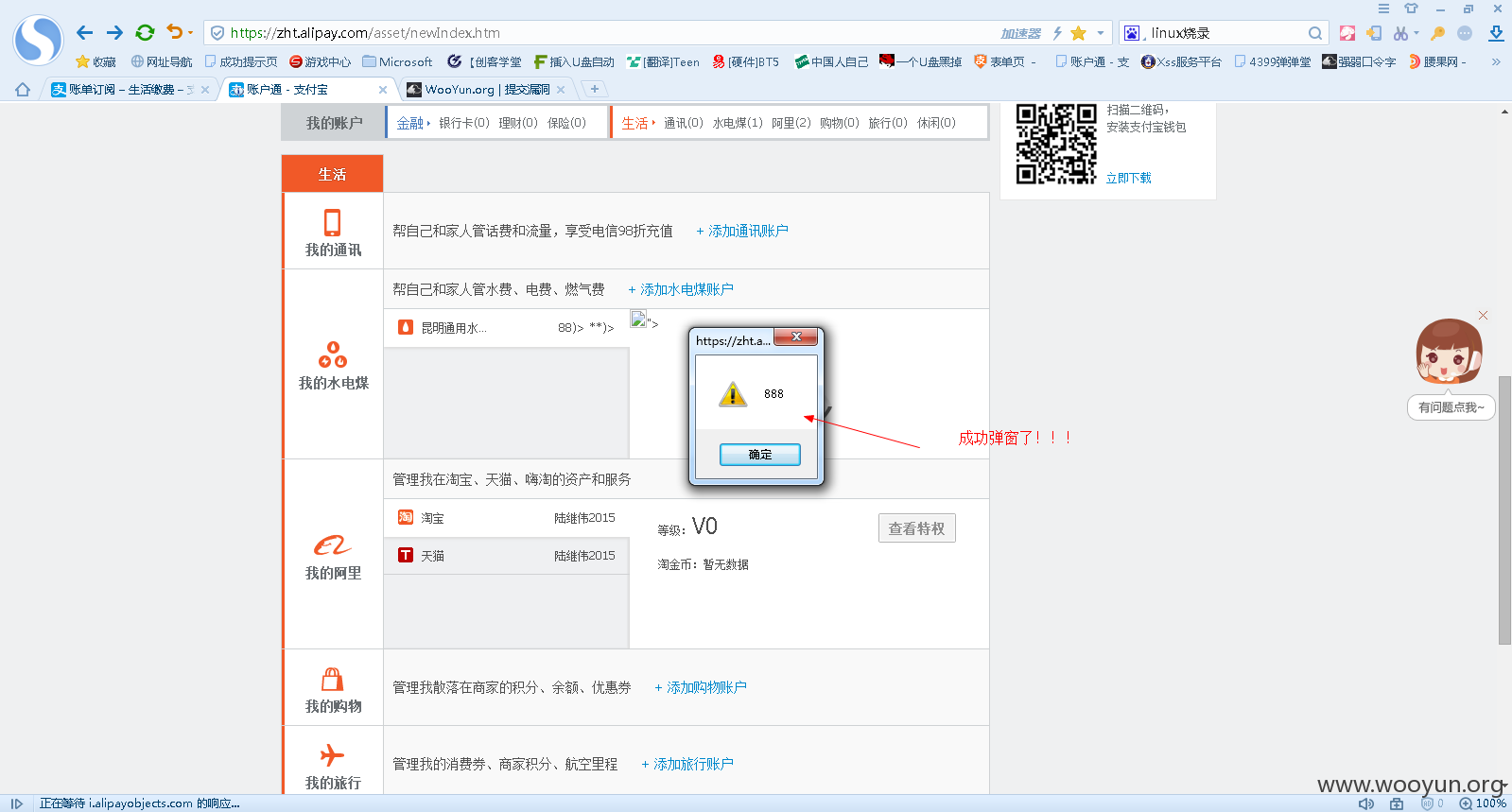Close the 账户通 - 支付宝 tab
Screen dimensions: 1512x812
click(x=383, y=90)
